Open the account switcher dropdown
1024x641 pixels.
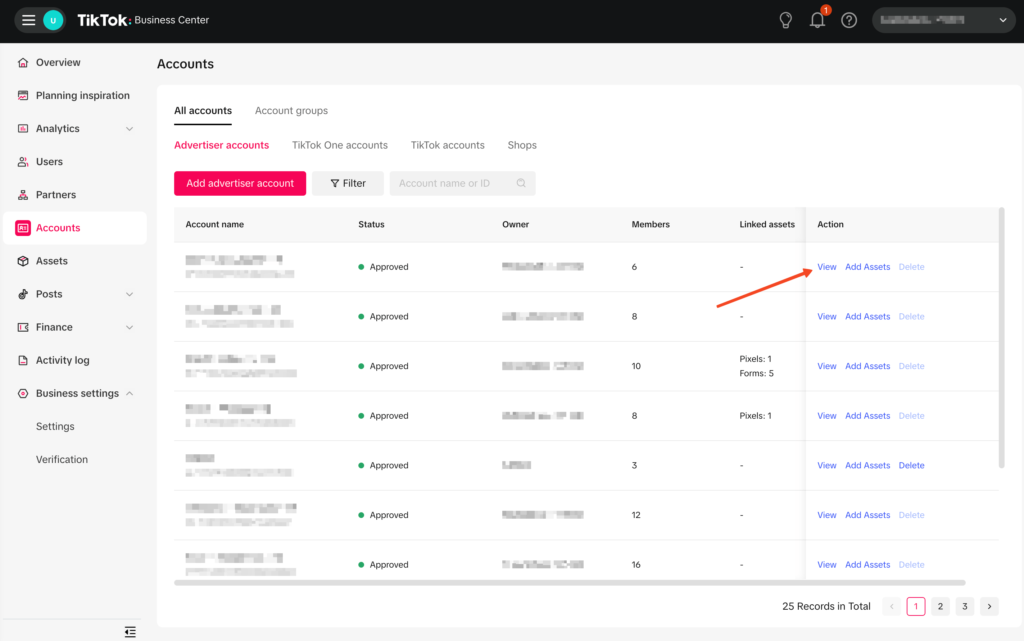click(944, 20)
